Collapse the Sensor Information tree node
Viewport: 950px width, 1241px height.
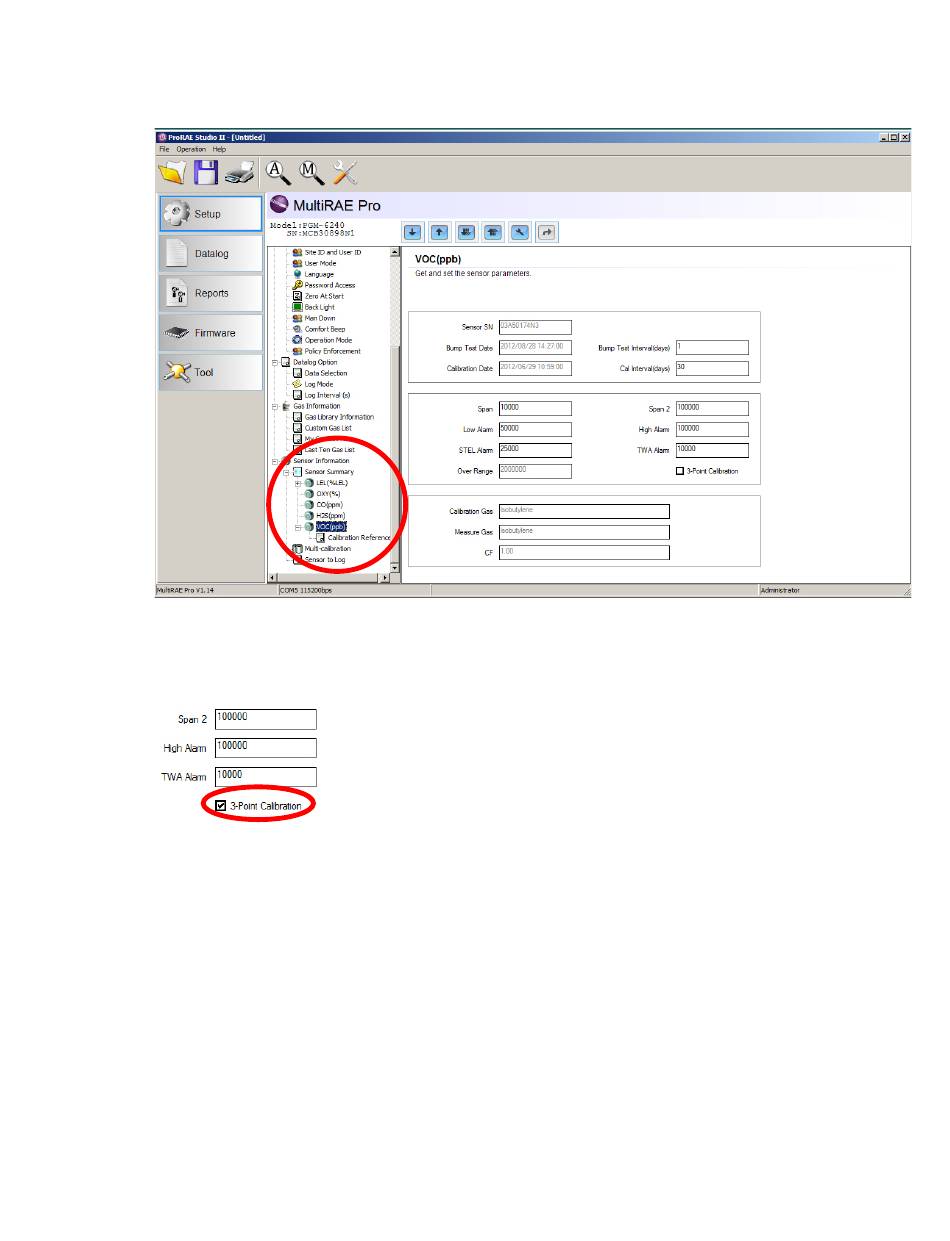[274, 461]
